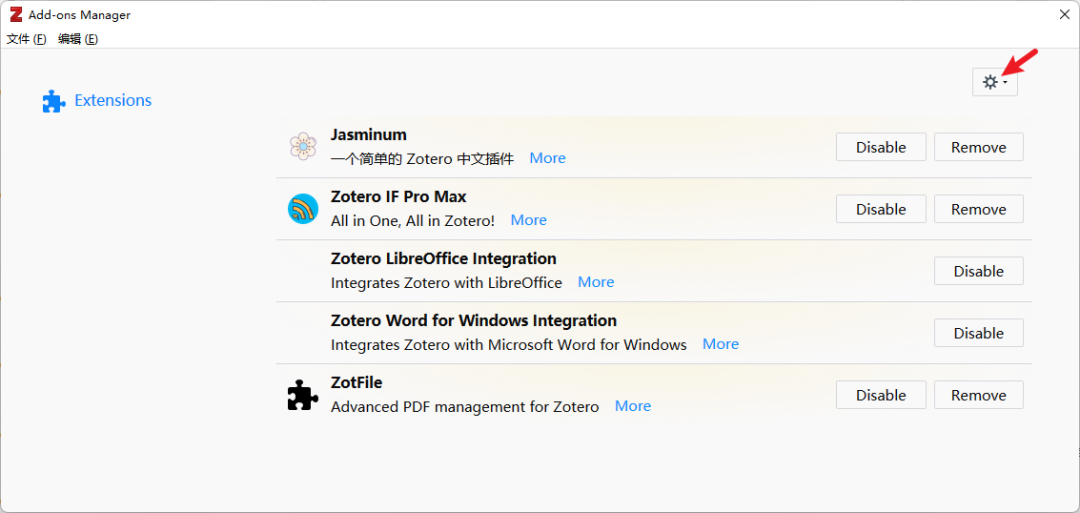The width and height of the screenshot is (1080, 513).
Task: Disable Zotero IF Pro Max
Action: (x=880, y=209)
